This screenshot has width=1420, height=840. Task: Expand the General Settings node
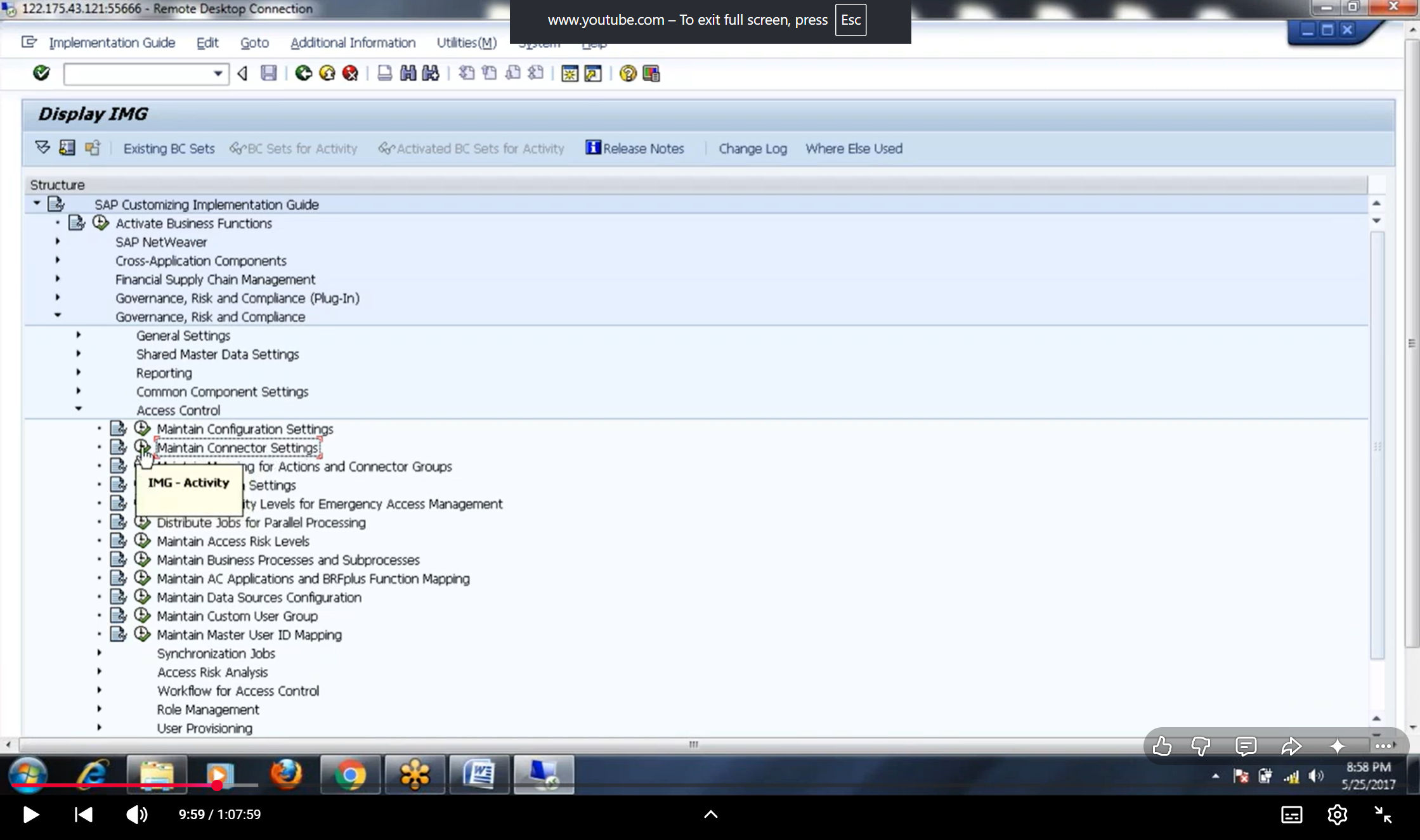(x=79, y=335)
